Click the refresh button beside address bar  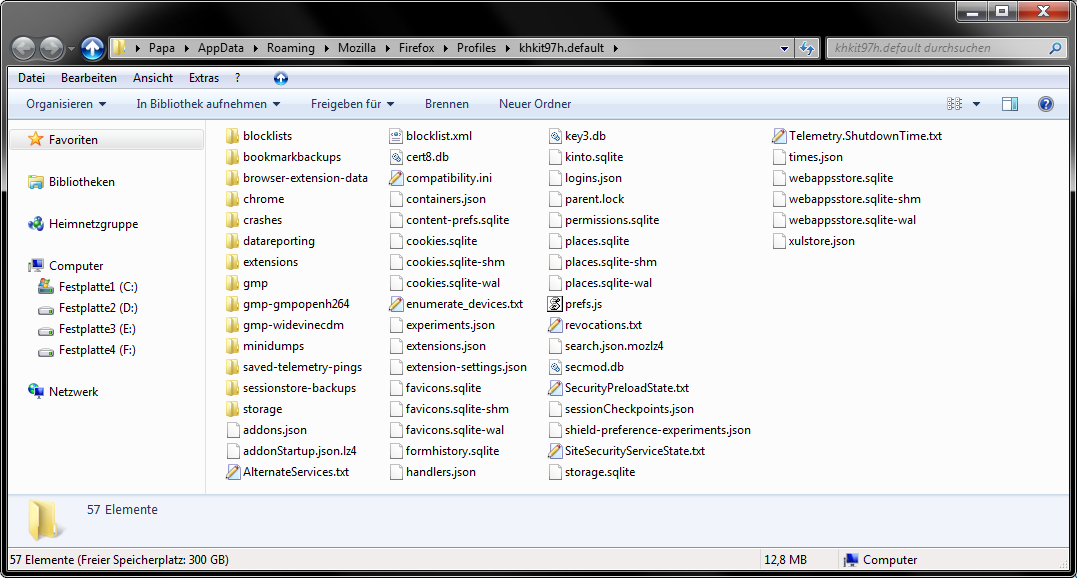click(806, 48)
